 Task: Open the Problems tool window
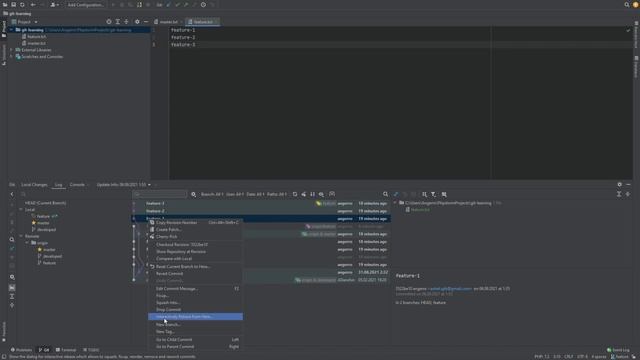(21, 350)
